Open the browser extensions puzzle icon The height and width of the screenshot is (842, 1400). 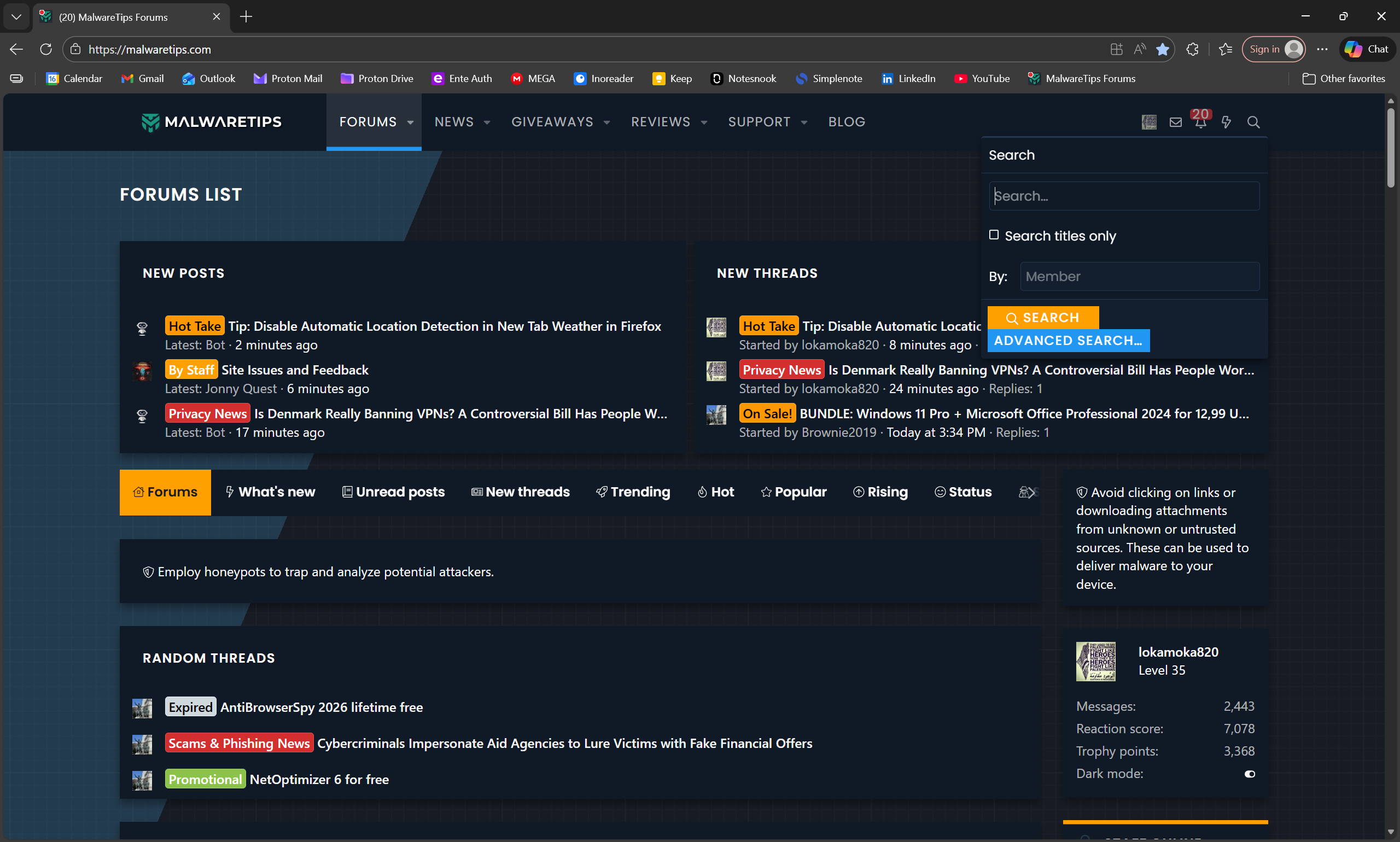point(1192,49)
